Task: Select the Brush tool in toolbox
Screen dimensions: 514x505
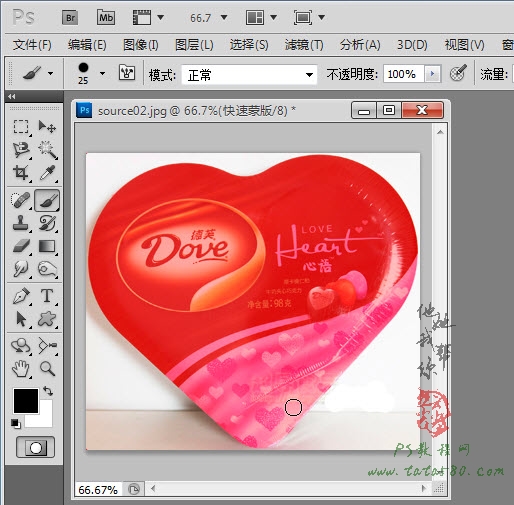Action: tap(47, 200)
